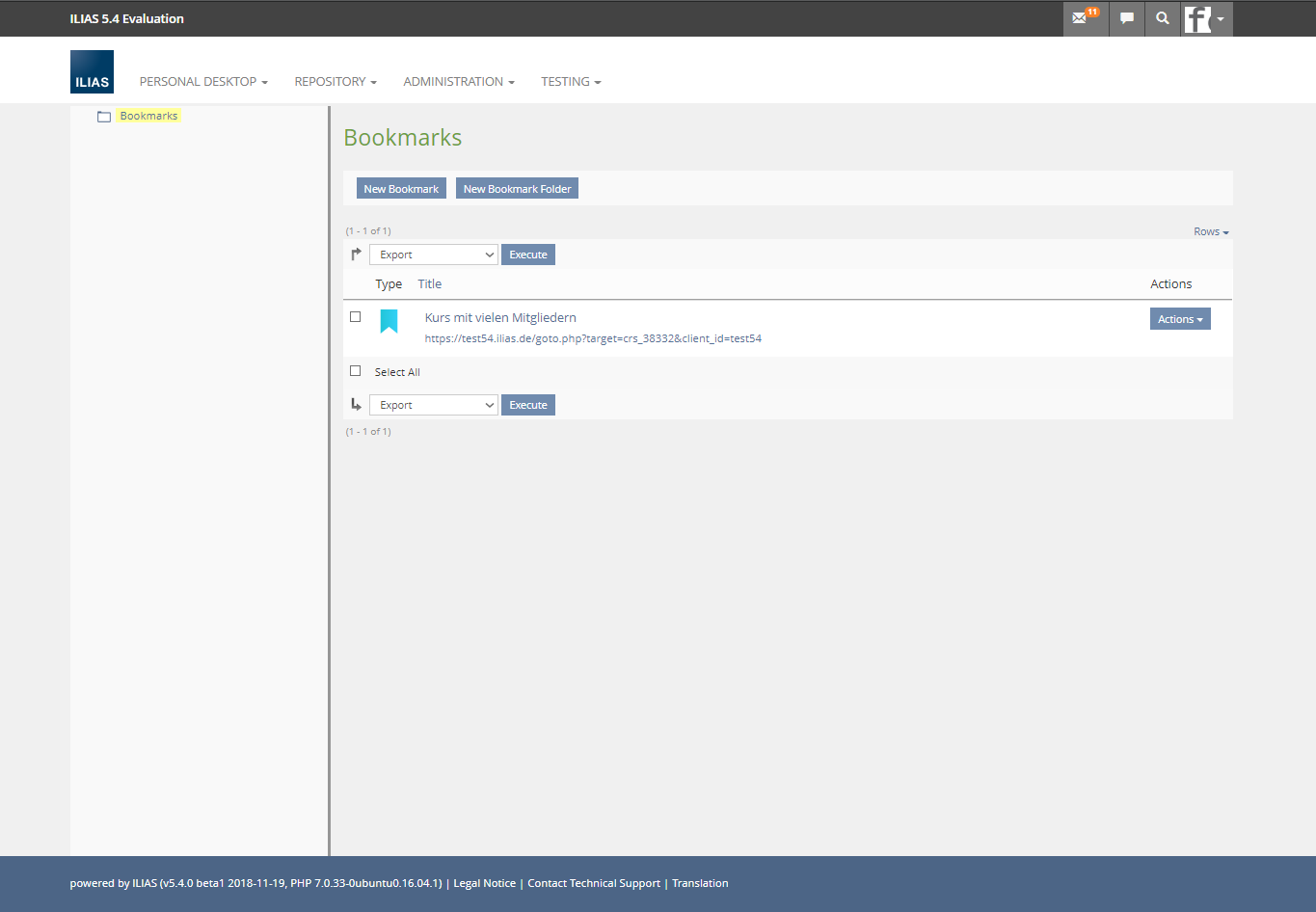
Task: Open the Repository menu
Action: tap(336, 82)
